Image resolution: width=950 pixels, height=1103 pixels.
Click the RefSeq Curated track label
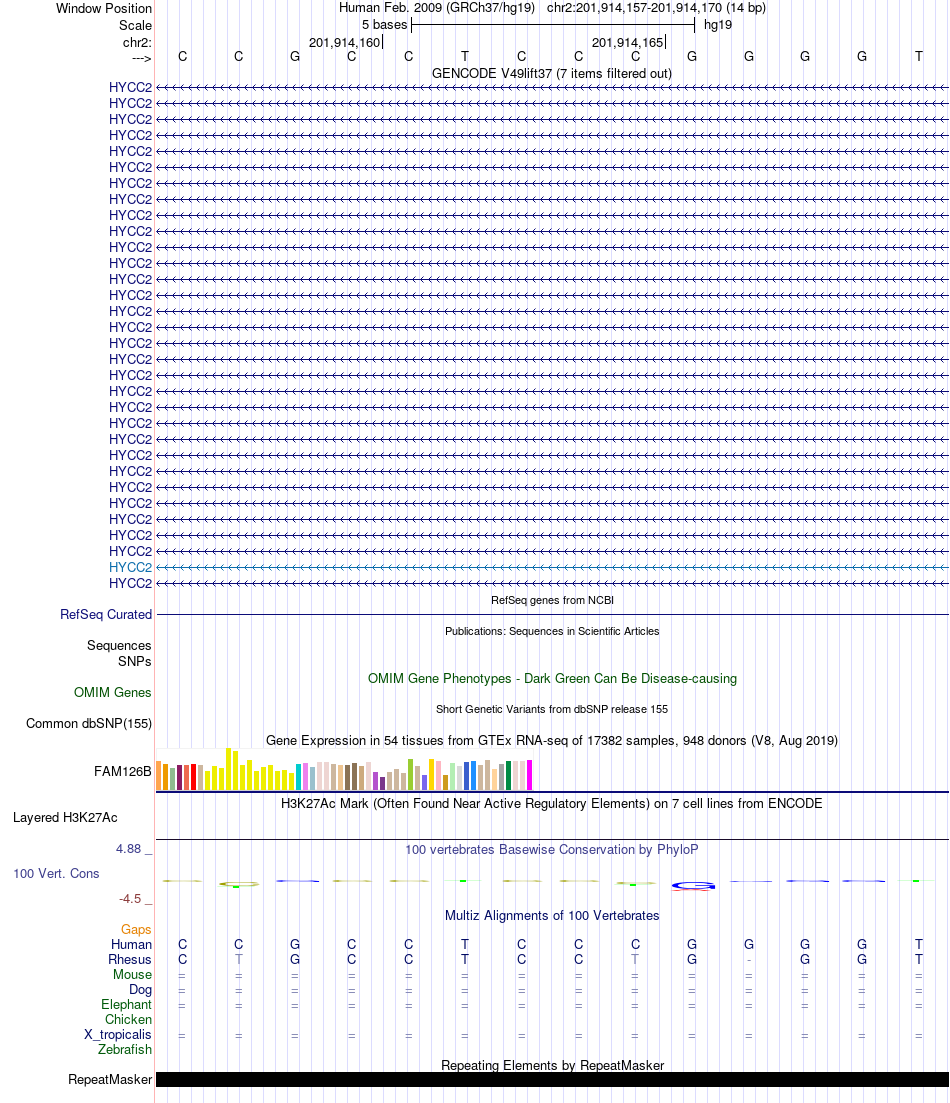click(x=106, y=614)
